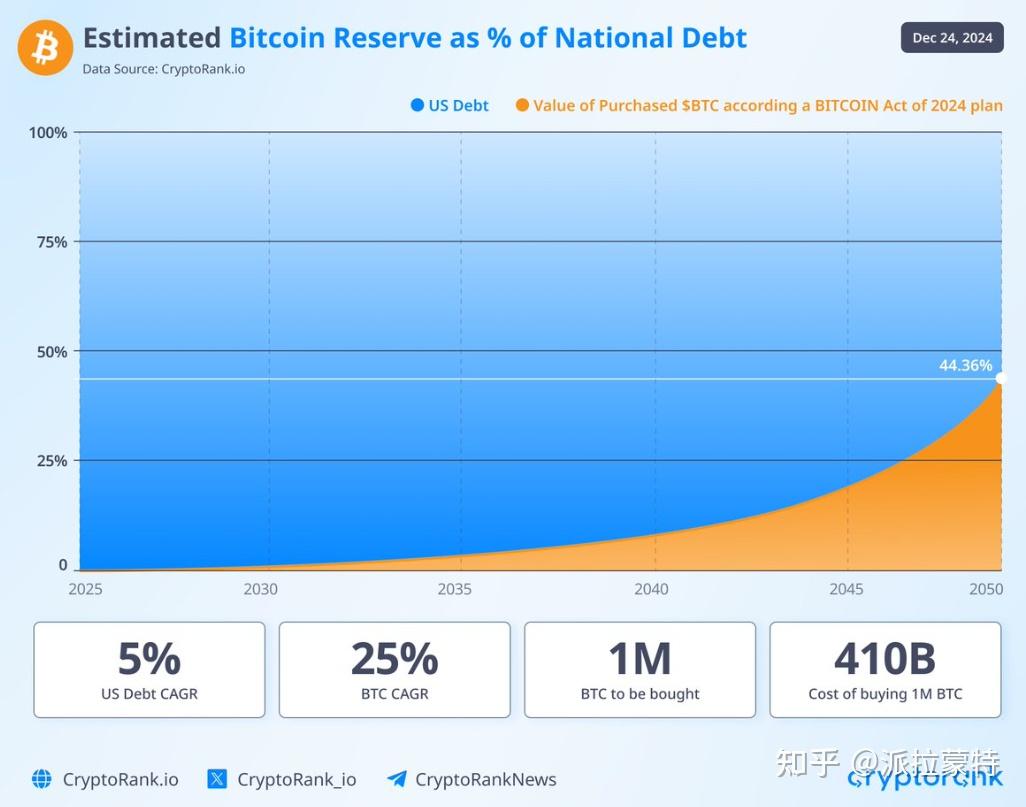Select the 25% BTC CAGR card
This screenshot has height=807, width=1026.
(x=394, y=669)
